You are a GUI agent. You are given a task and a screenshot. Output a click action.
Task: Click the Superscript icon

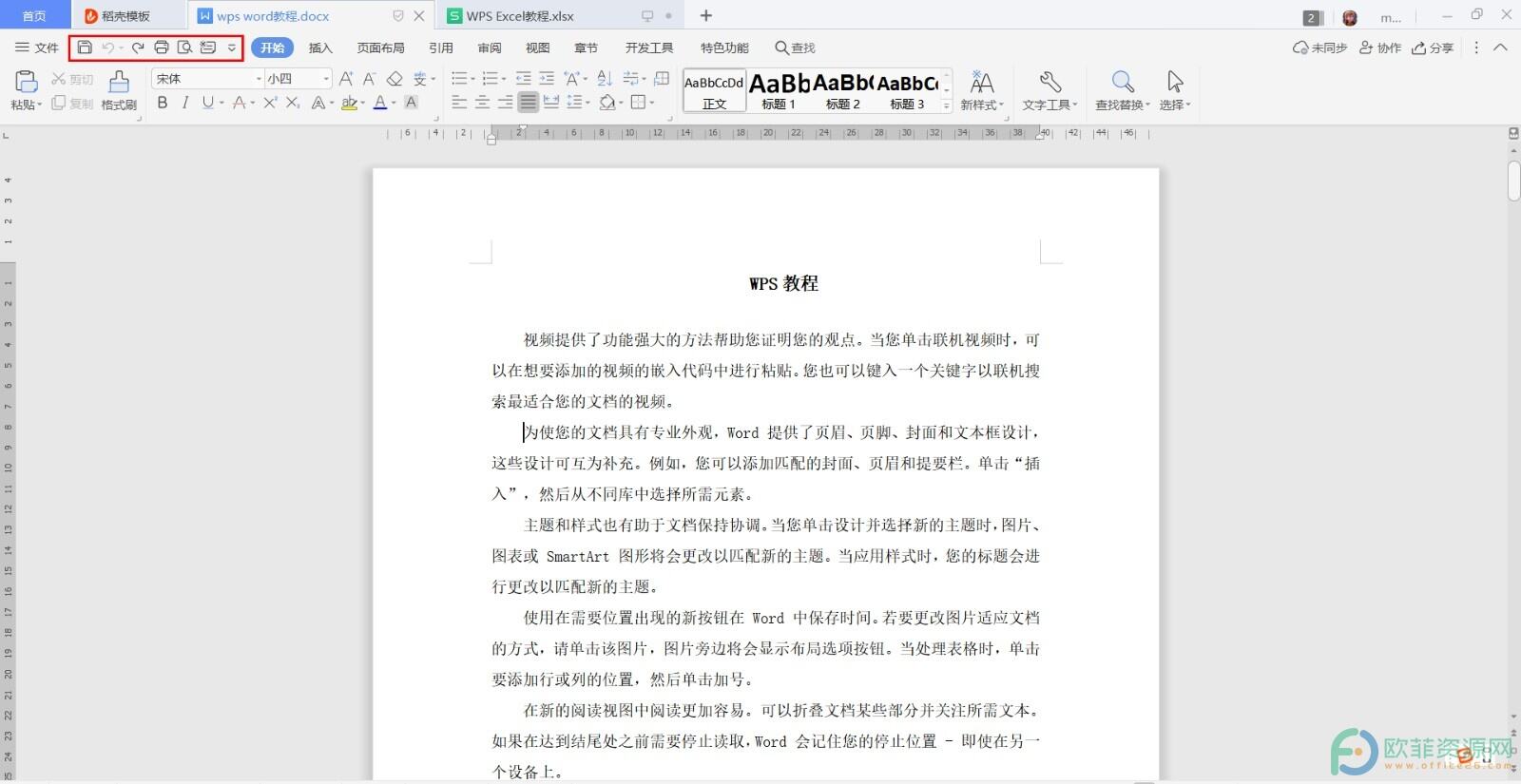coord(270,103)
